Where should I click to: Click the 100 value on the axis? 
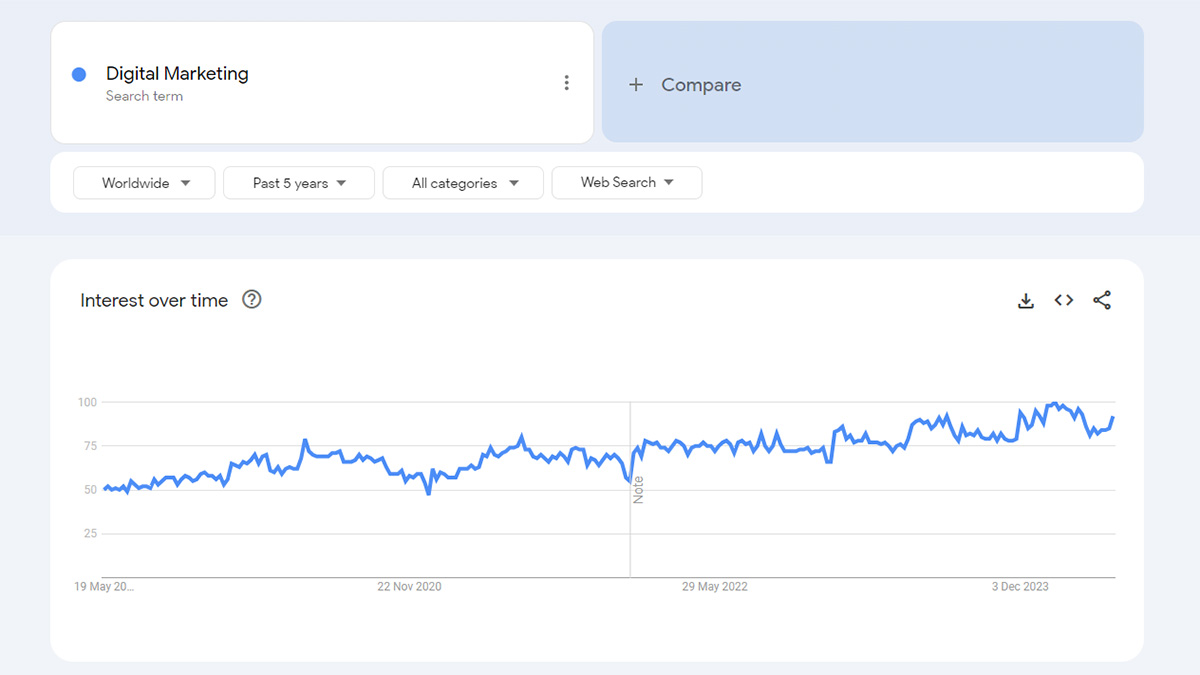pos(86,402)
